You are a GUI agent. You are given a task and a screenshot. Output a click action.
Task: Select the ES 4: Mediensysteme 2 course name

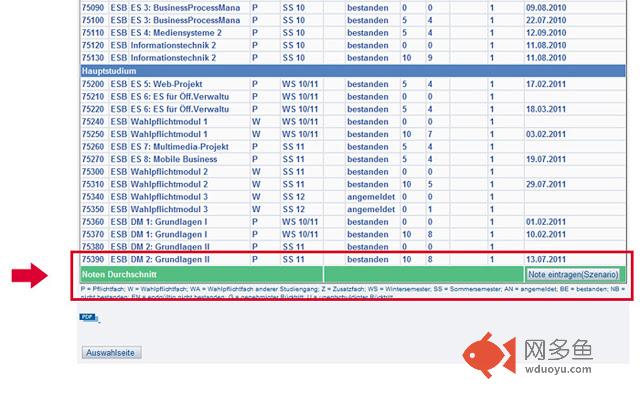tap(176, 33)
